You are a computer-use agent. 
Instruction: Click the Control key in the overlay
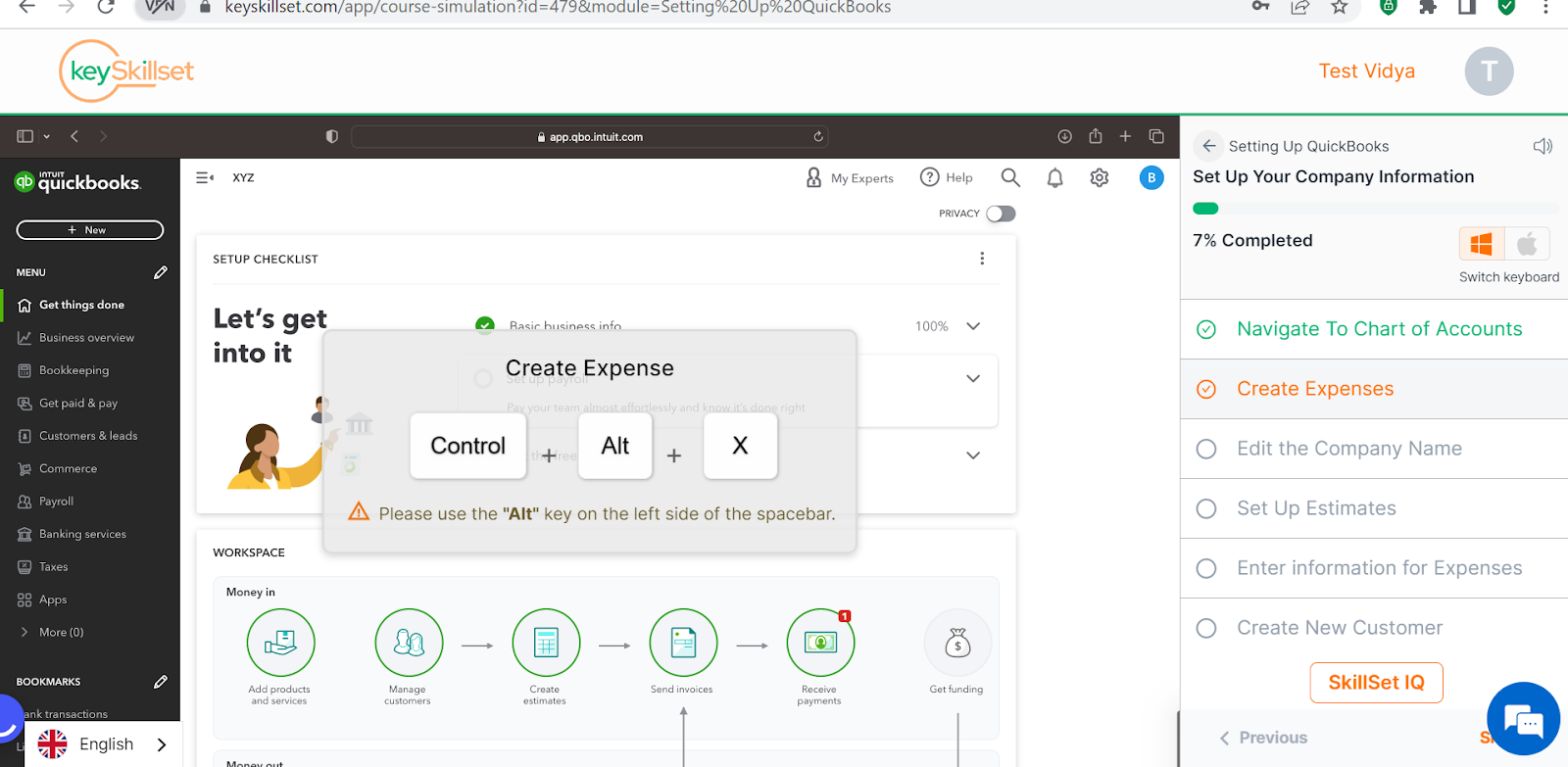pos(467,446)
